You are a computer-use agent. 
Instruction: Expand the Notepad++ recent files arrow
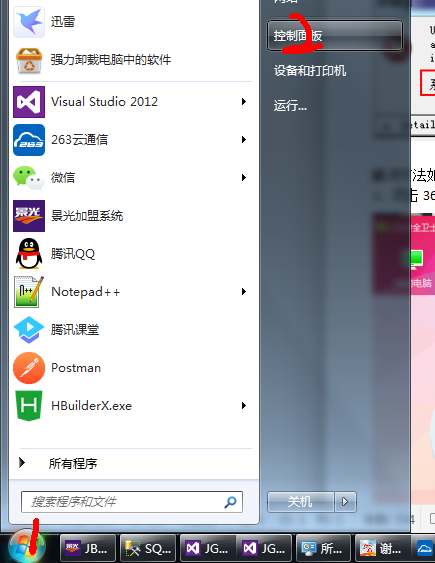click(x=244, y=292)
